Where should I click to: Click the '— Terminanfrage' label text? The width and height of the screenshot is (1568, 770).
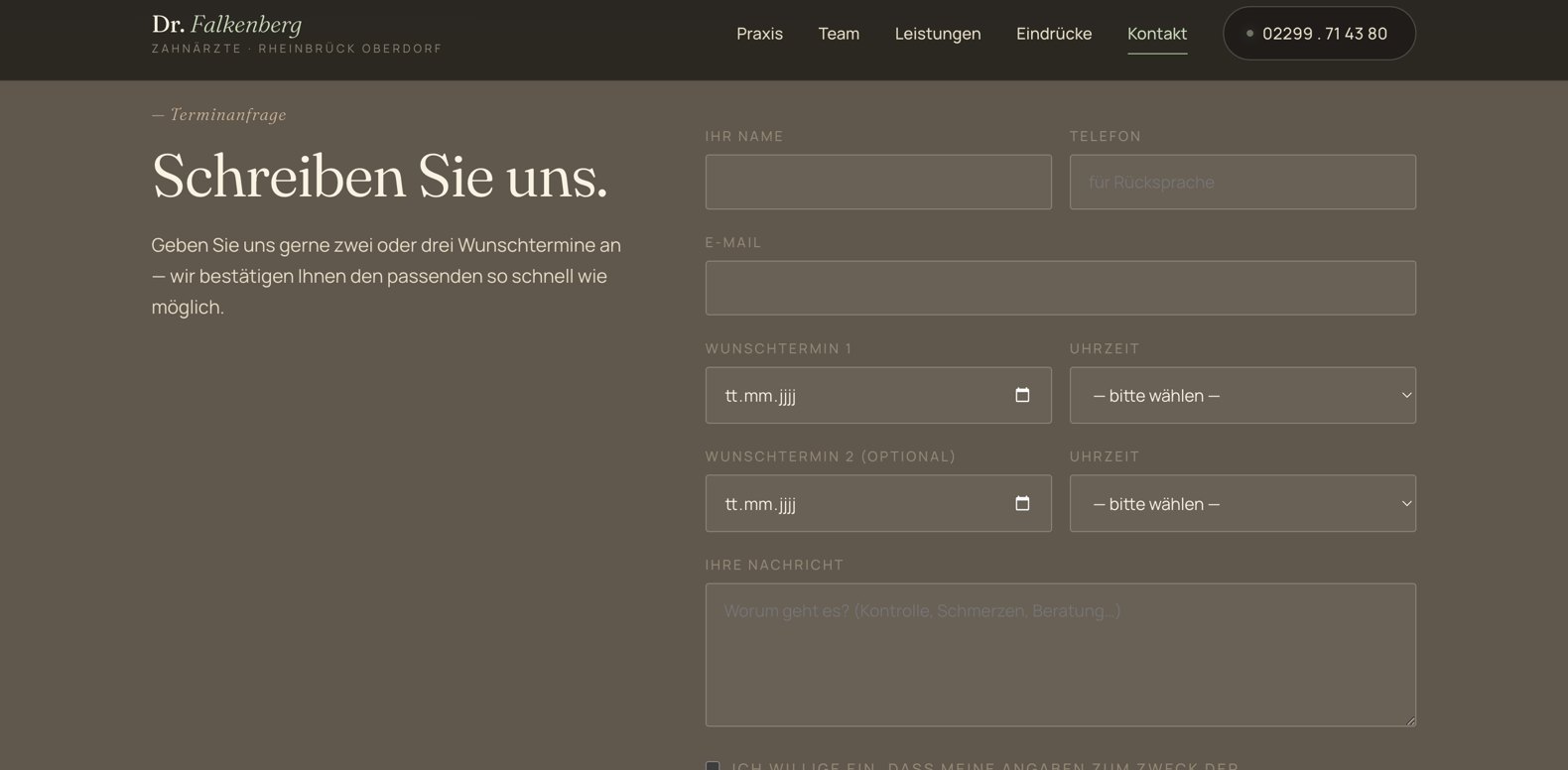click(x=219, y=115)
